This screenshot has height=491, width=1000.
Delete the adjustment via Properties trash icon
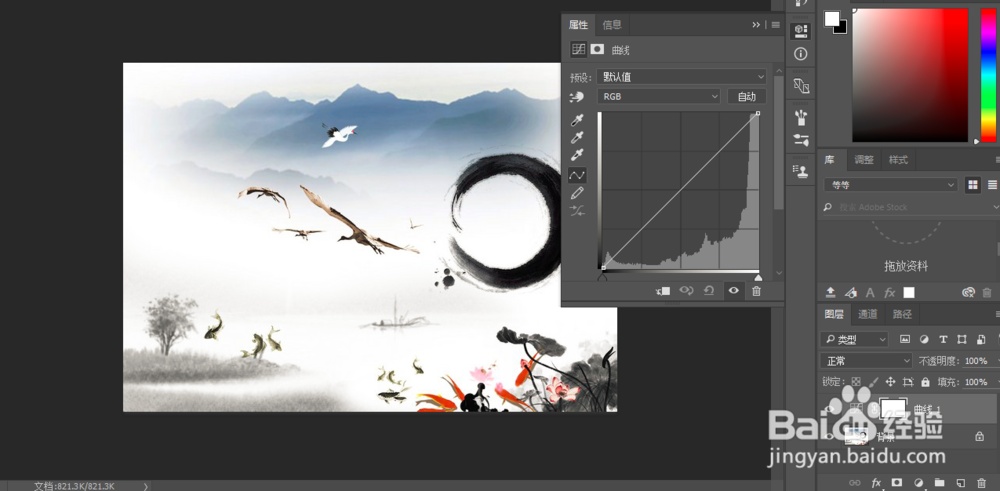(x=756, y=291)
